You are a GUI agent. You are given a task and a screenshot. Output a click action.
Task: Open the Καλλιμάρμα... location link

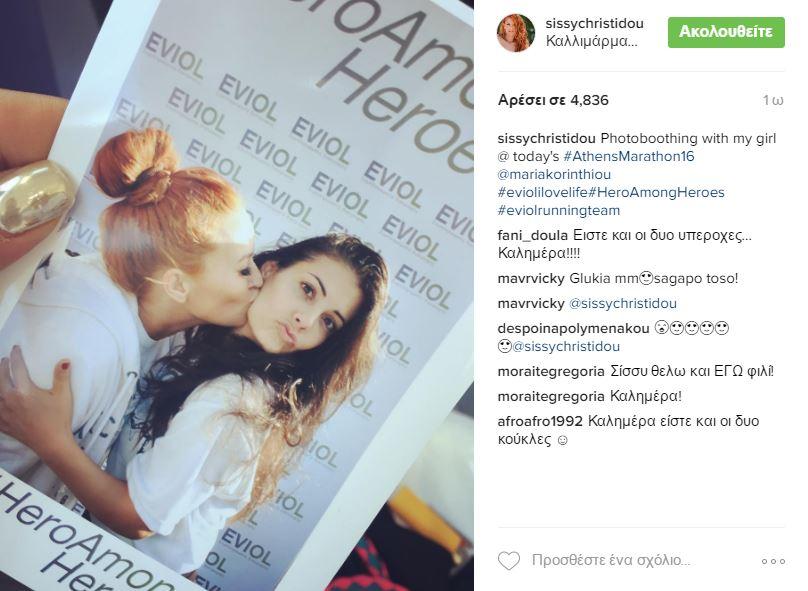592,41
